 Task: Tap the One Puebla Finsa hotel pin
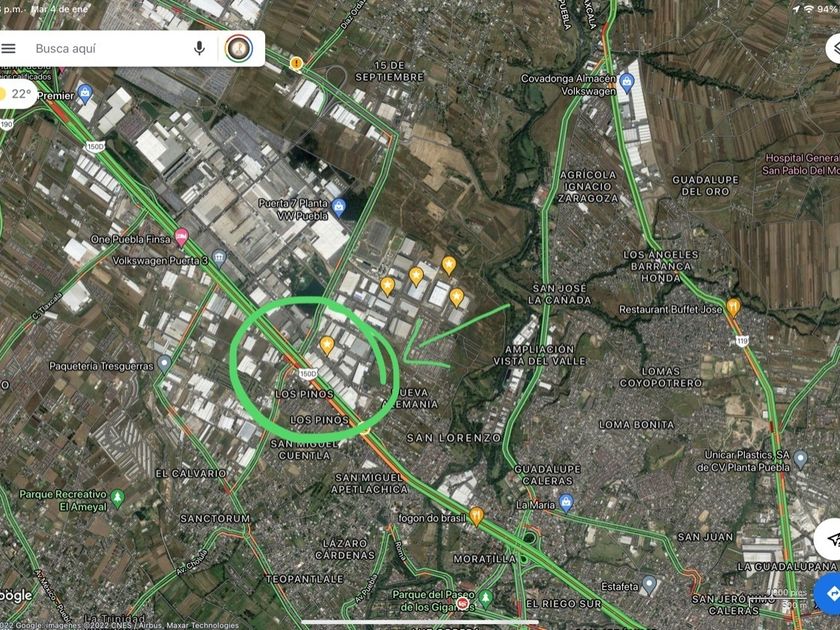[182, 237]
